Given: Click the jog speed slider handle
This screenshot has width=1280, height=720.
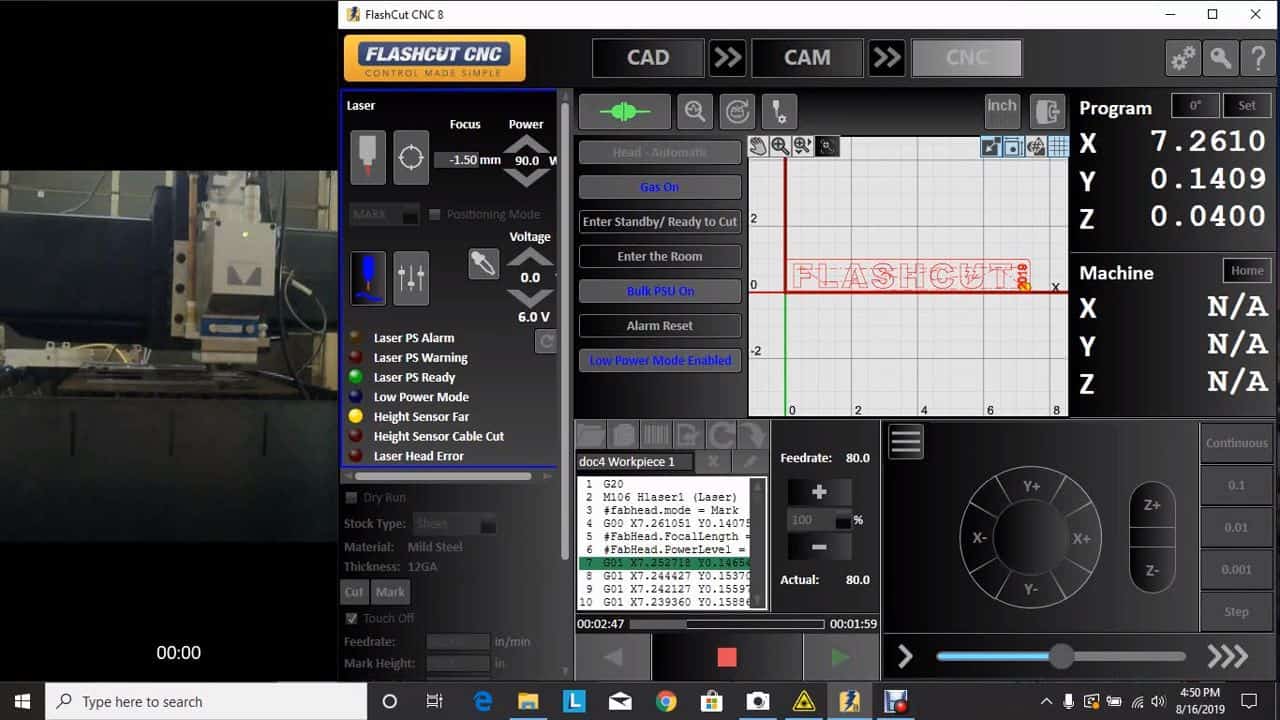Looking at the screenshot, I should click(1060, 656).
